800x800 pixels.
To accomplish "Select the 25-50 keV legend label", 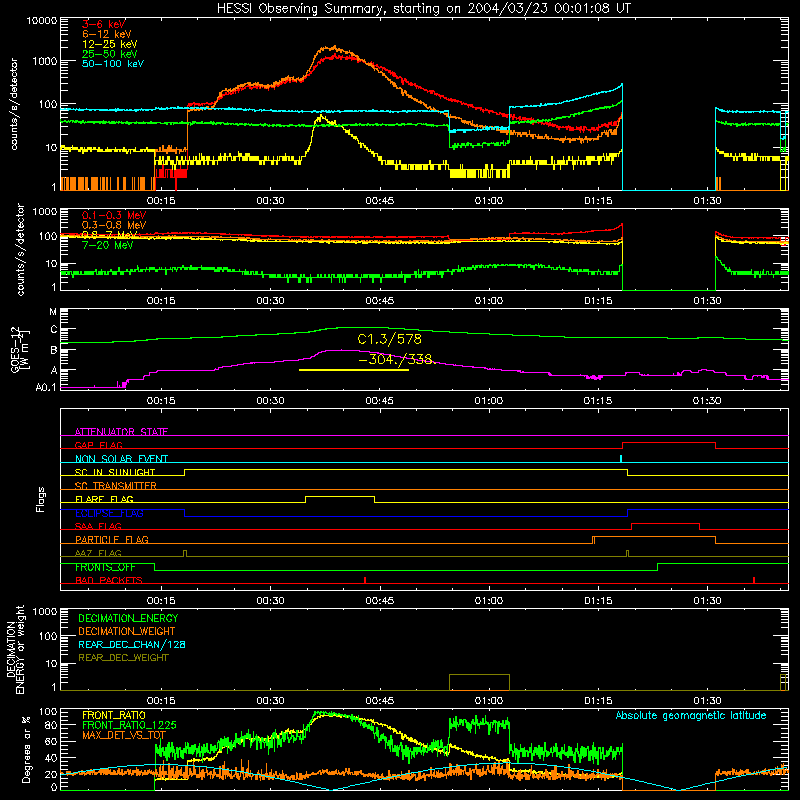I will pyautogui.click(x=110, y=54).
